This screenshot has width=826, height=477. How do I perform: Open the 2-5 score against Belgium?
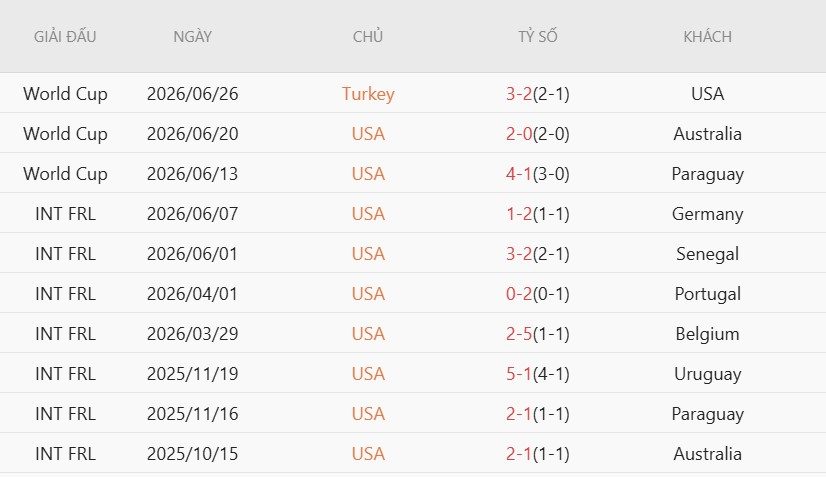click(x=519, y=334)
